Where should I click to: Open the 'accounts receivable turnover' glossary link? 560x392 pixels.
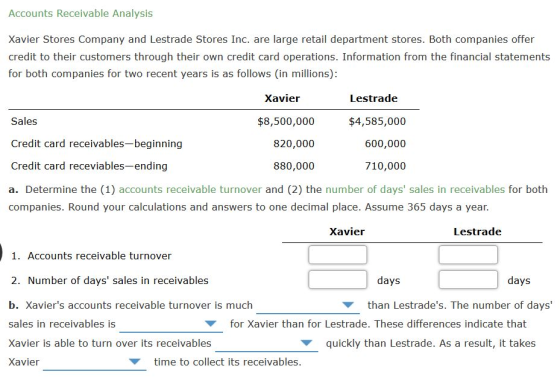pos(190,190)
